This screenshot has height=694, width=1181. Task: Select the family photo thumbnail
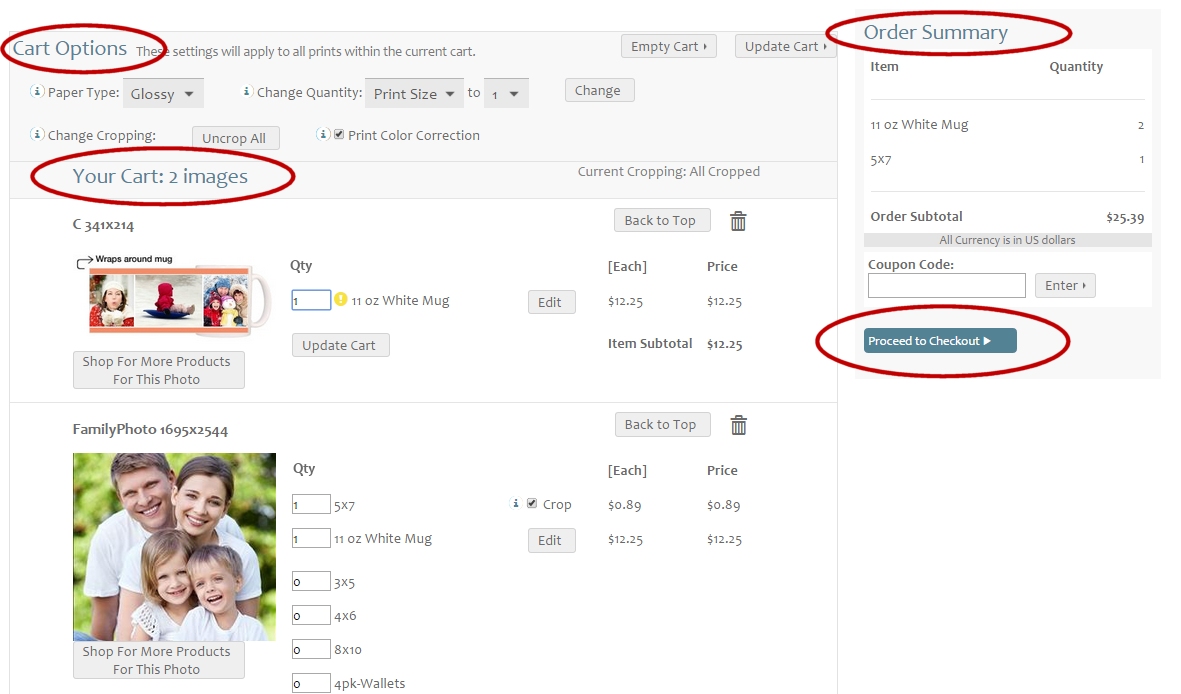click(x=174, y=546)
